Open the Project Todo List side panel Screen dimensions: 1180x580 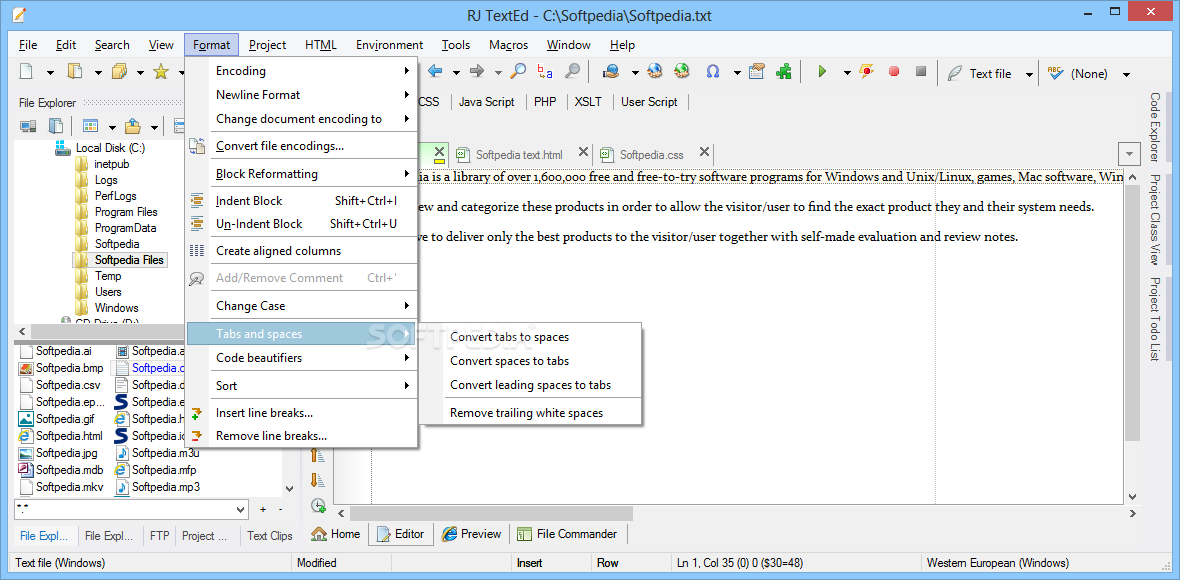click(1154, 319)
